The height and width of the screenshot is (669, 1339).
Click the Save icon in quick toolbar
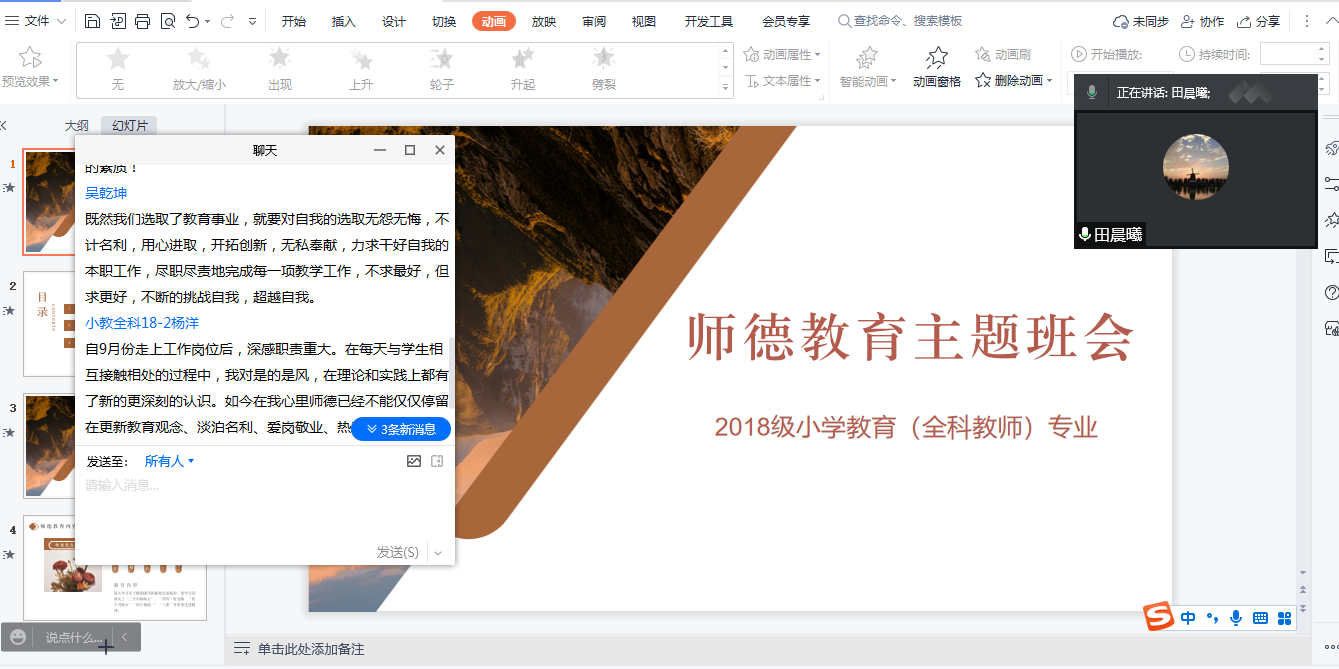coord(92,21)
